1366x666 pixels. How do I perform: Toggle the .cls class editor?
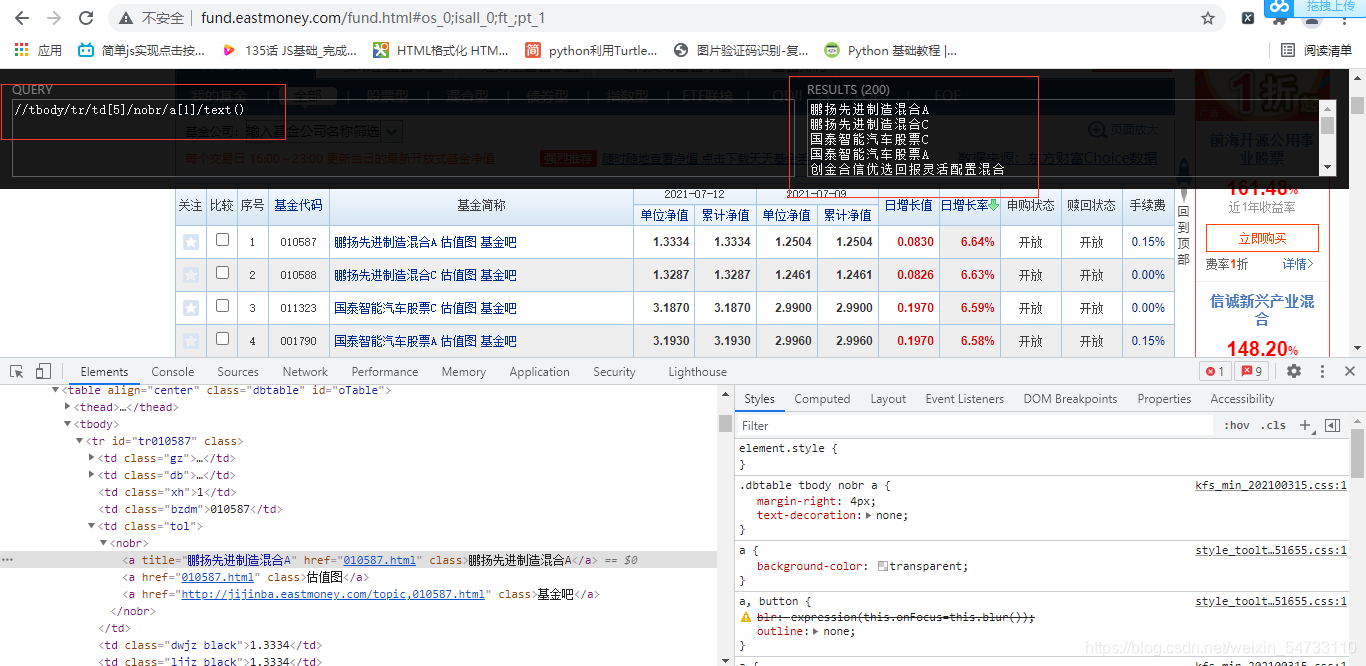pyautogui.click(x=1274, y=425)
